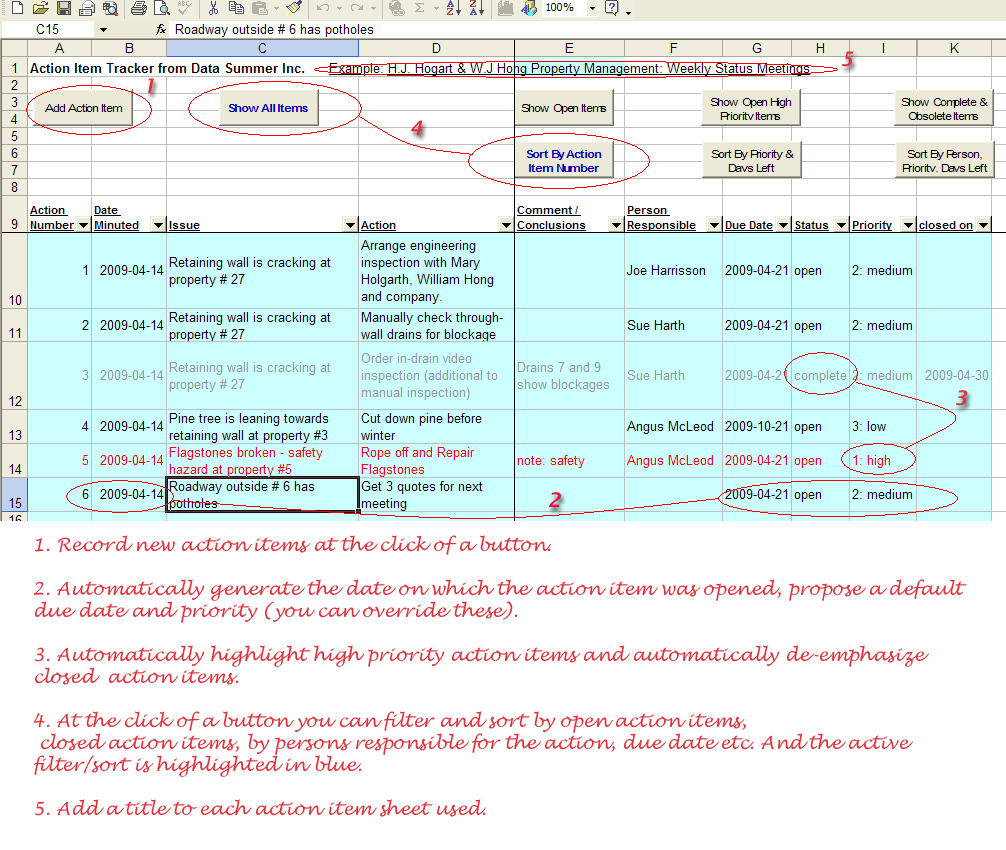Screen dimensions: 1006x850
Task: Sort Ascending with the A-Z icon
Action: tap(454, 8)
